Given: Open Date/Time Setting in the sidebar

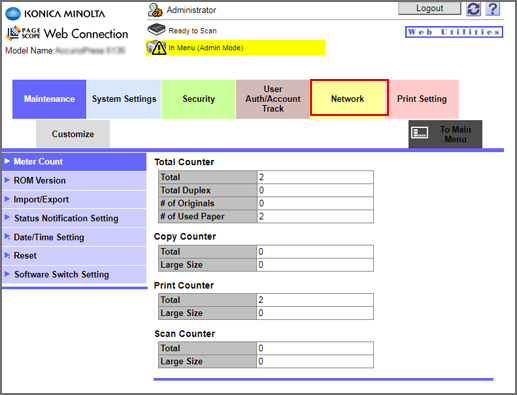Looking at the screenshot, I should coord(74,237).
